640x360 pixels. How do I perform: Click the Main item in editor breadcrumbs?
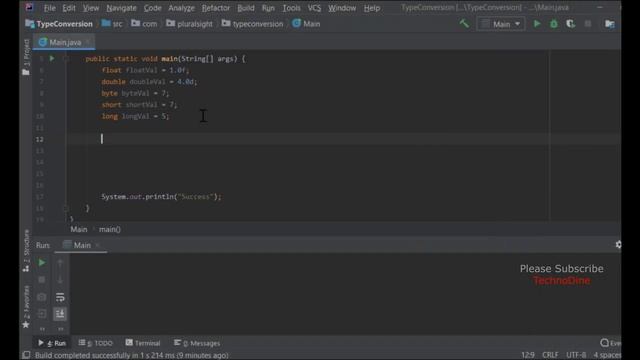click(x=79, y=229)
